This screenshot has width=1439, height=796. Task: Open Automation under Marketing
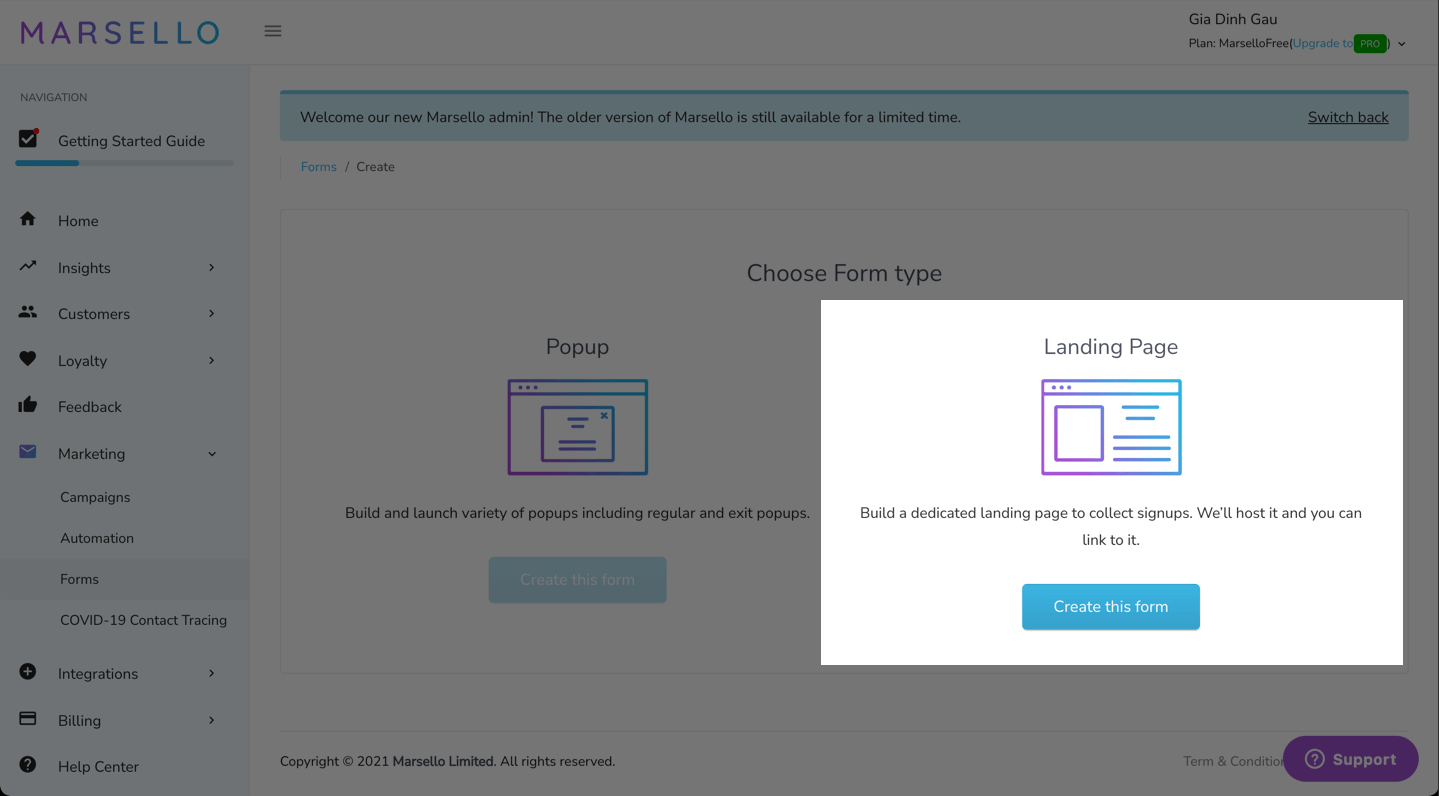[97, 538]
